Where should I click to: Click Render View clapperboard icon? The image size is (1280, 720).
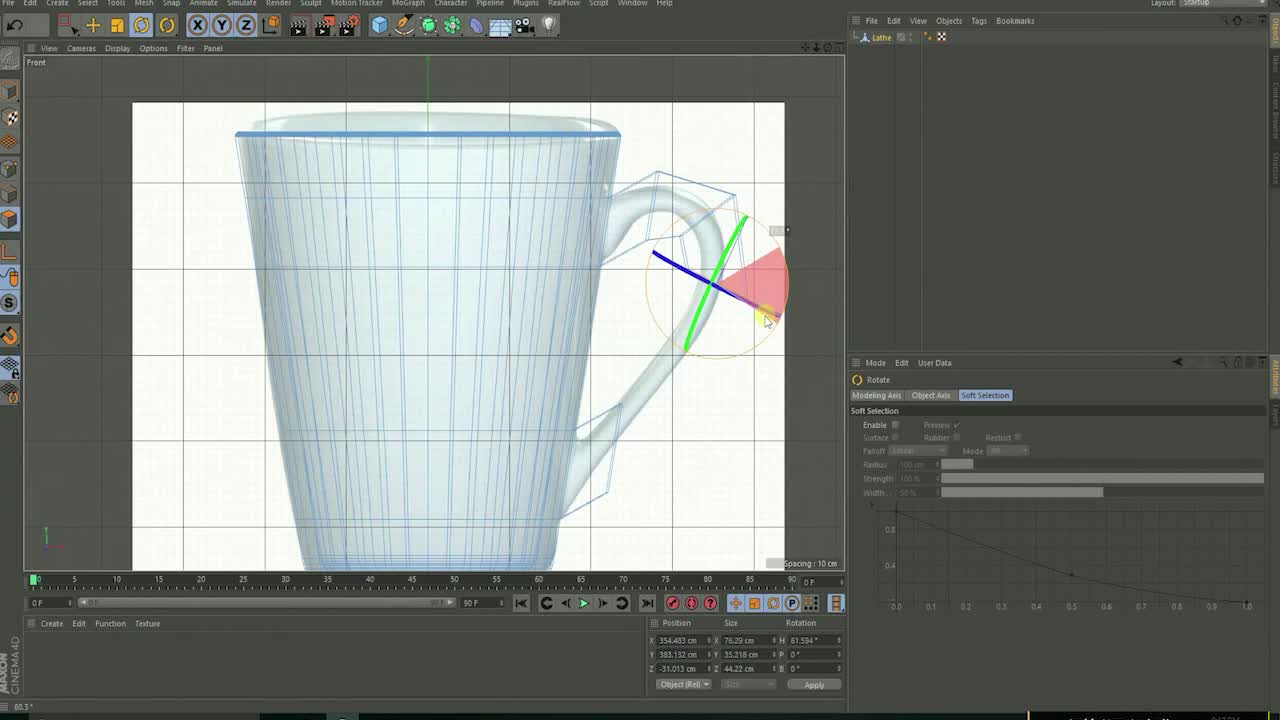298,25
